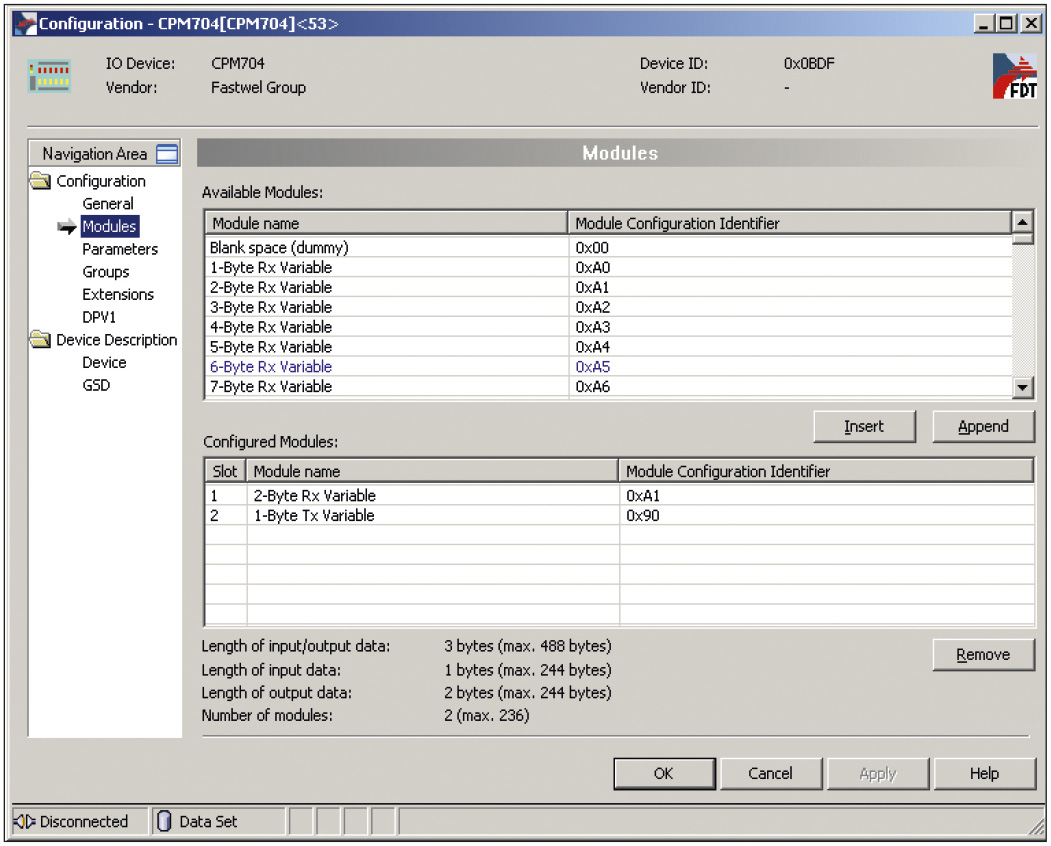This screenshot has width=1051, height=846.
Task: Click the available modules scroll up arrow
Action: [x=1022, y=222]
